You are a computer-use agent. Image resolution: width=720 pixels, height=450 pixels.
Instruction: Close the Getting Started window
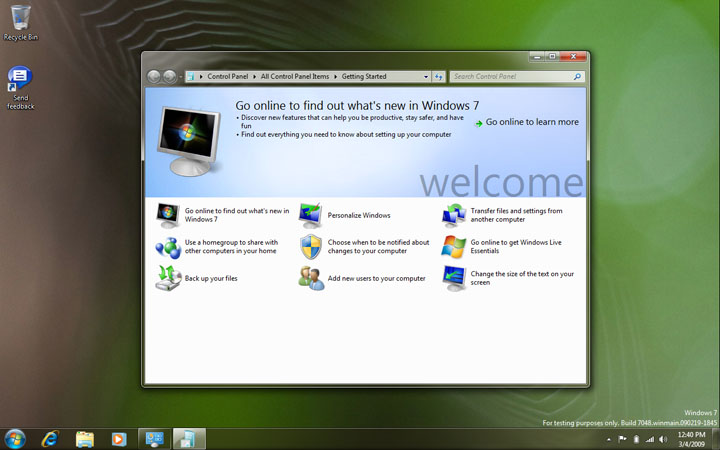573,56
